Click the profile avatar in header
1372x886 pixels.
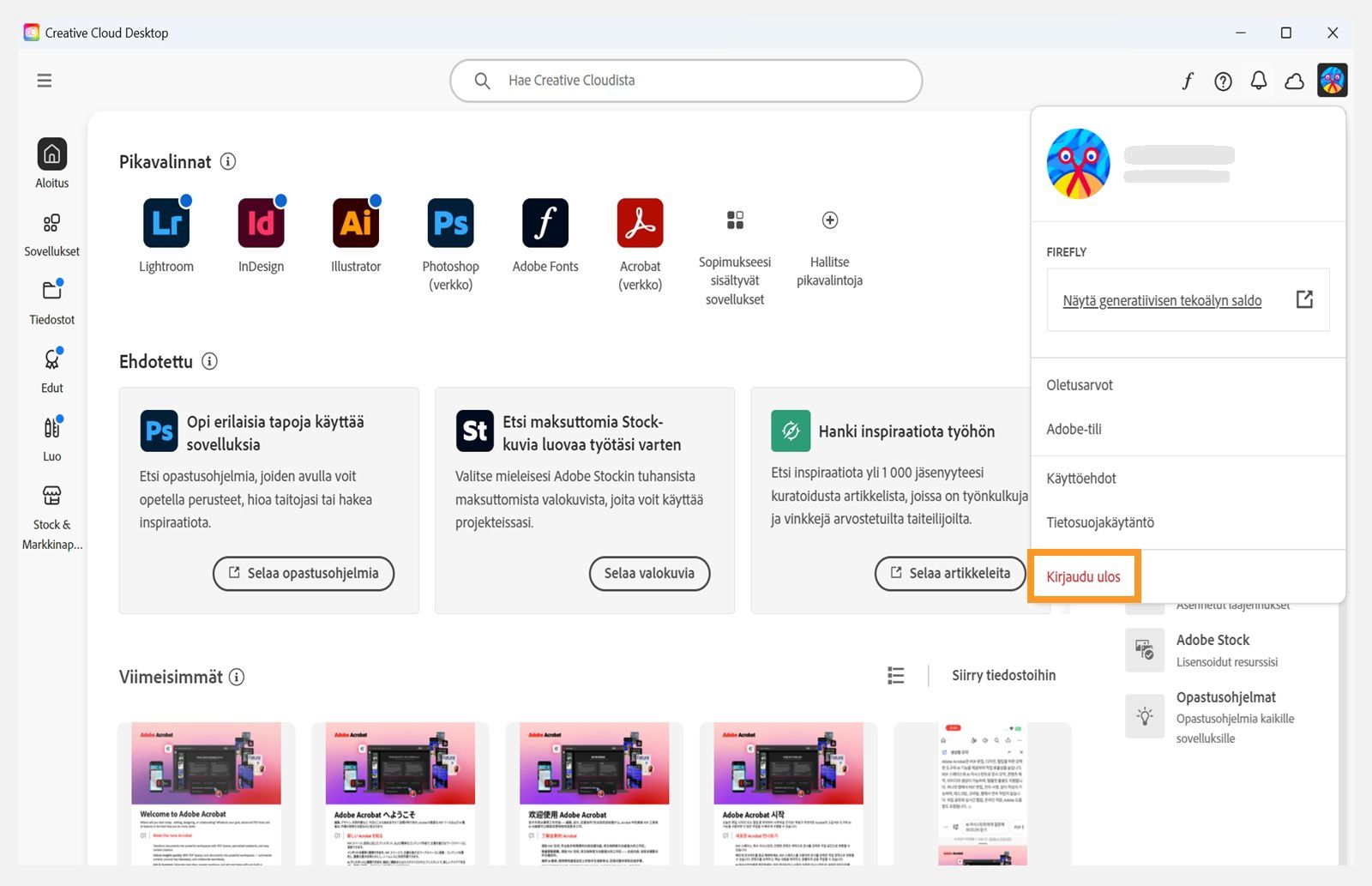coord(1332,81)
